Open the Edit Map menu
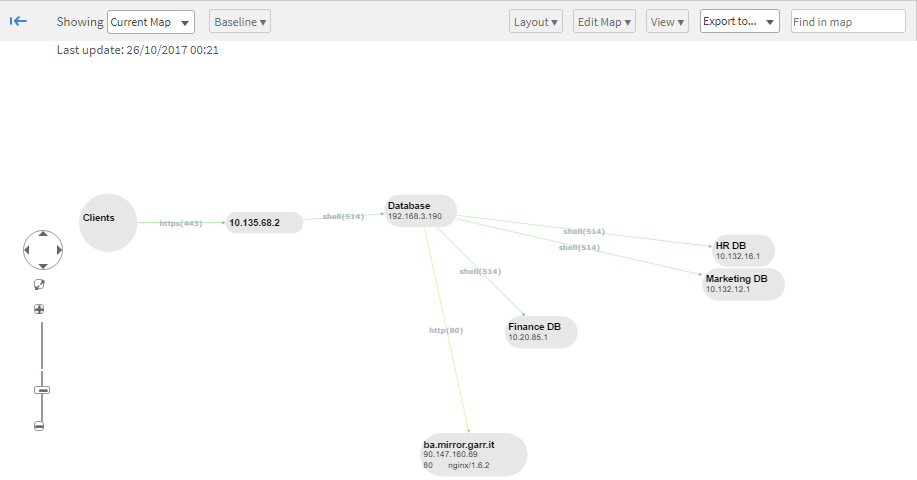917x480 pixels. (604, 22)
